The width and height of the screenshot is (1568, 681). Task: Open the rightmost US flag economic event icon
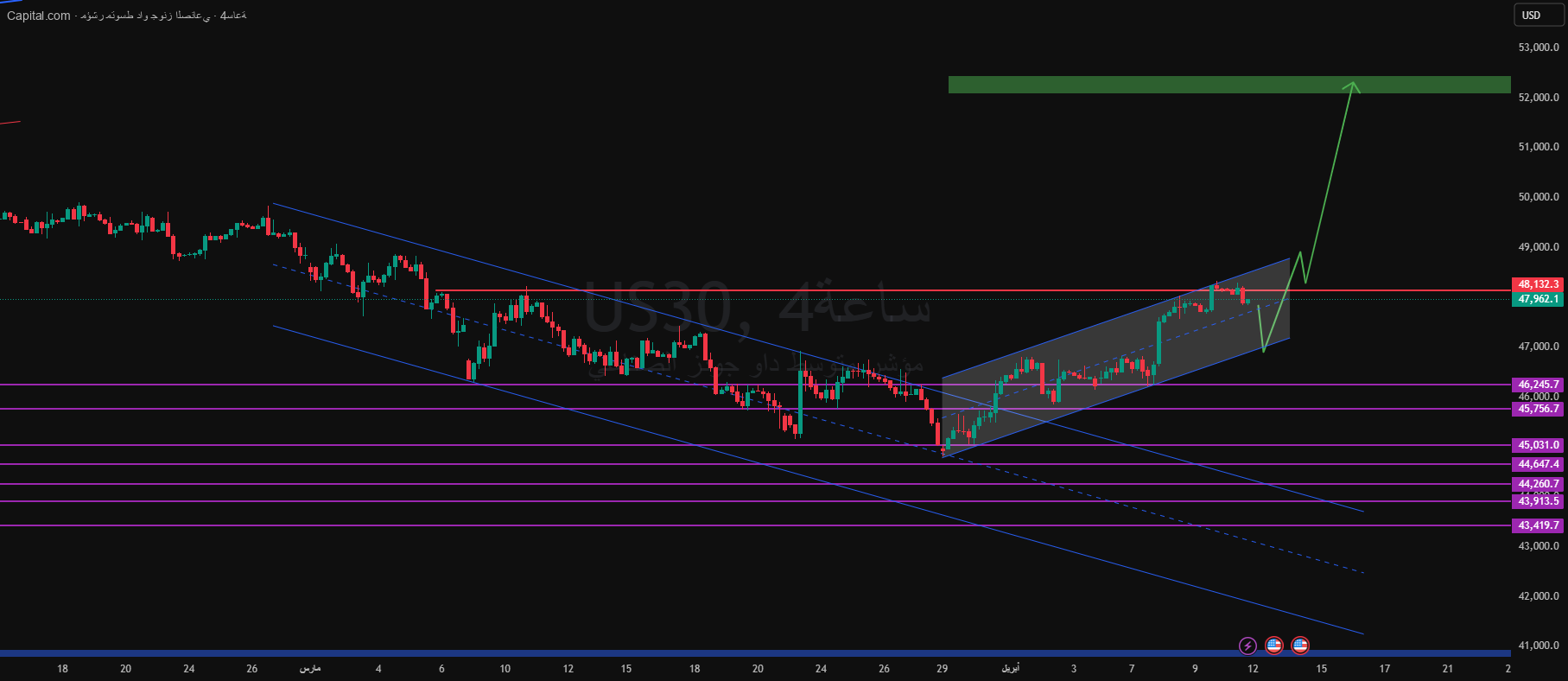(1299, 646)
